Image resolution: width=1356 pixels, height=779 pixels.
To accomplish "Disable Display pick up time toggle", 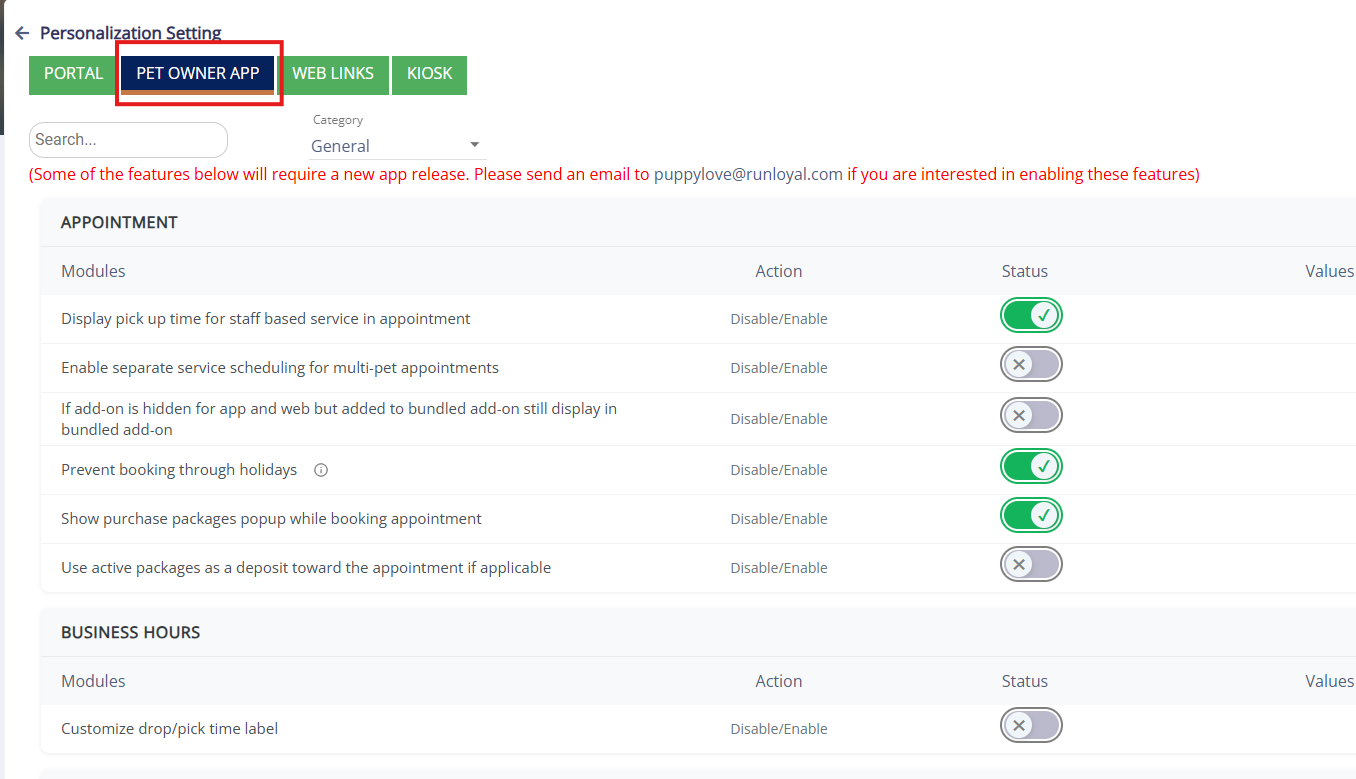I will point(1031,316).
